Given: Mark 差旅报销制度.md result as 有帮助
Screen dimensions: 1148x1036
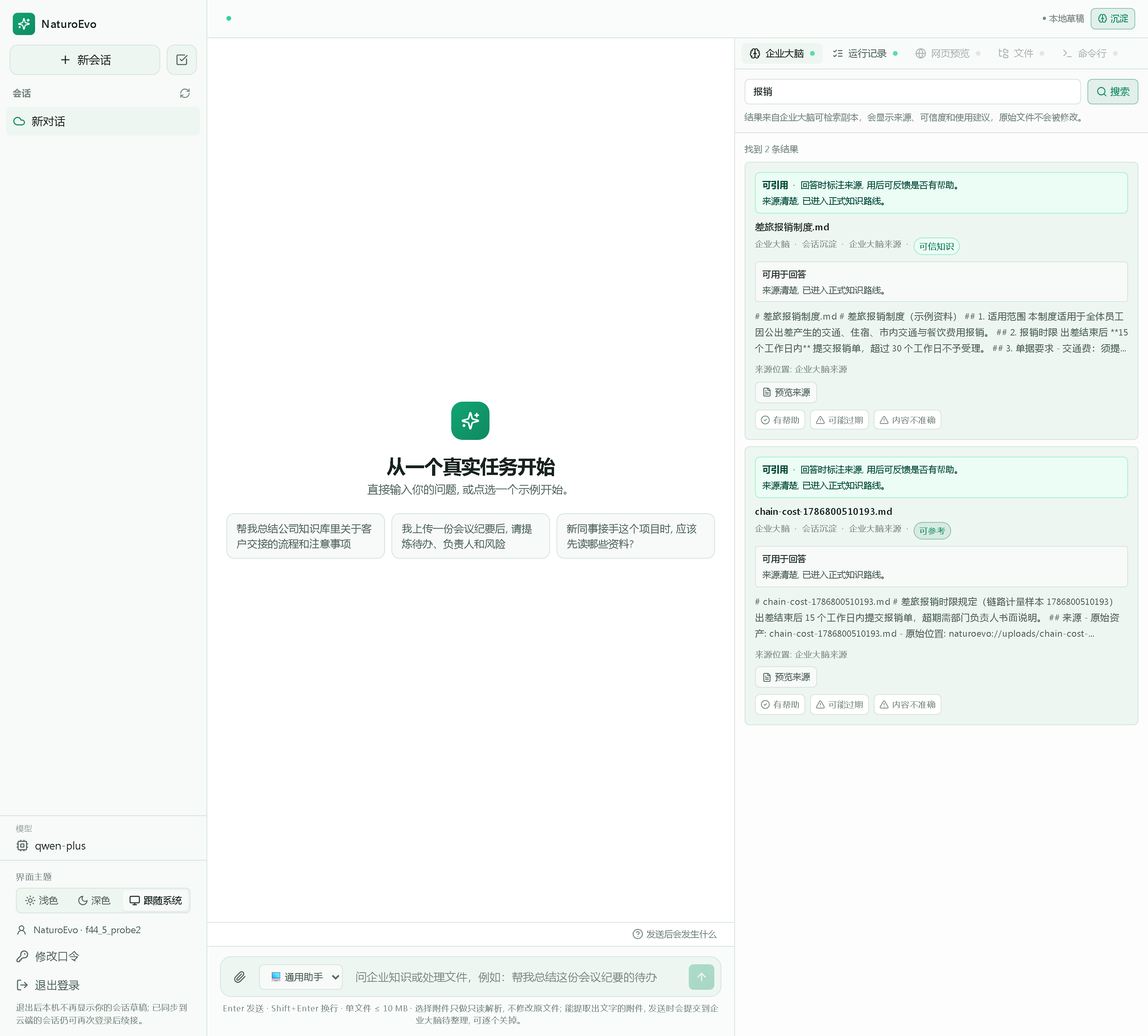Looking at the screenshot, I should coord(780,420).
